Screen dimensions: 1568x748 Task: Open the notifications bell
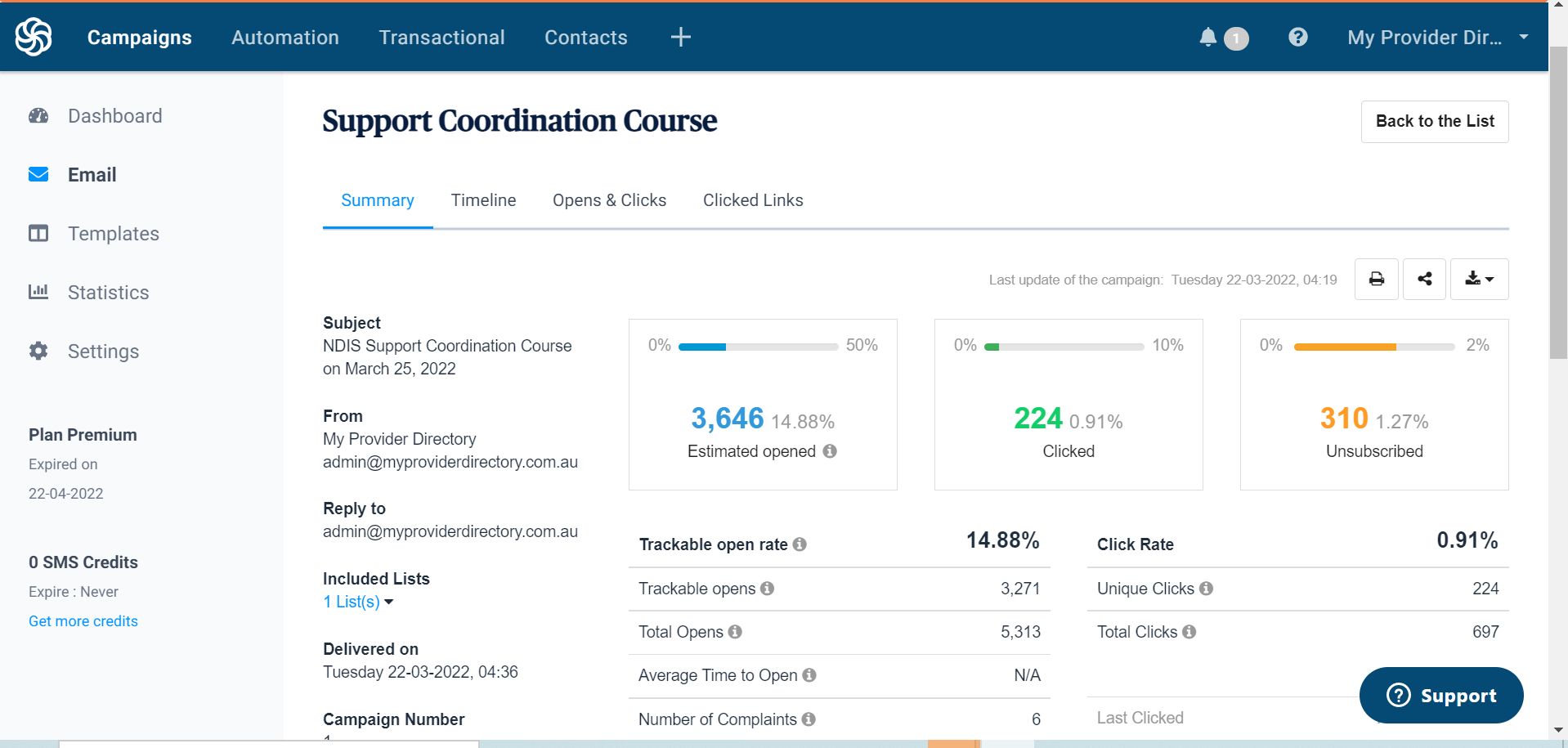(x=1208, y=38)
